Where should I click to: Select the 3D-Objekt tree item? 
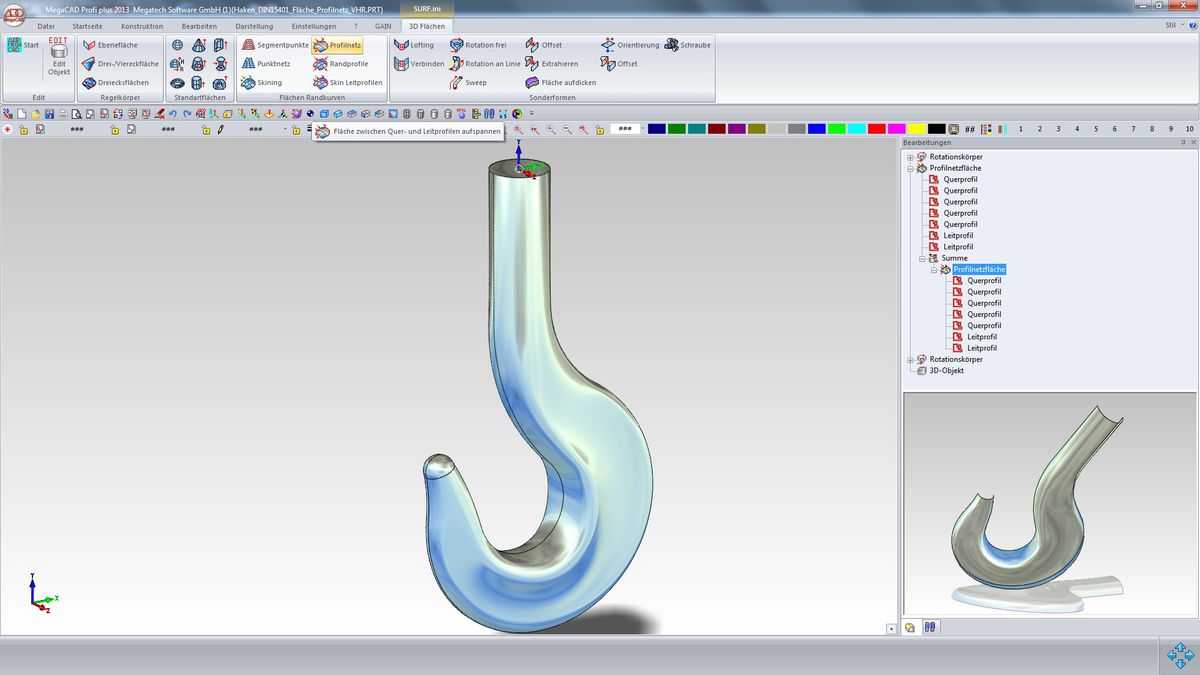click(x=946, y=370)
